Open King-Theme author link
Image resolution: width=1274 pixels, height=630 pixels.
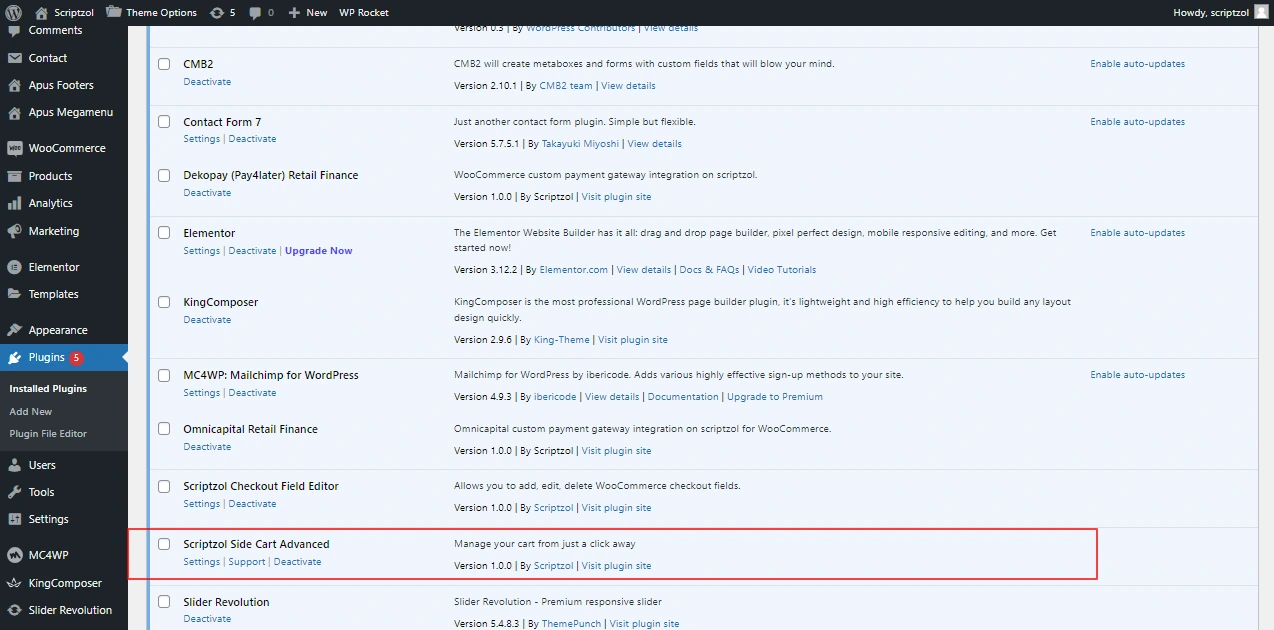[562, 340]
